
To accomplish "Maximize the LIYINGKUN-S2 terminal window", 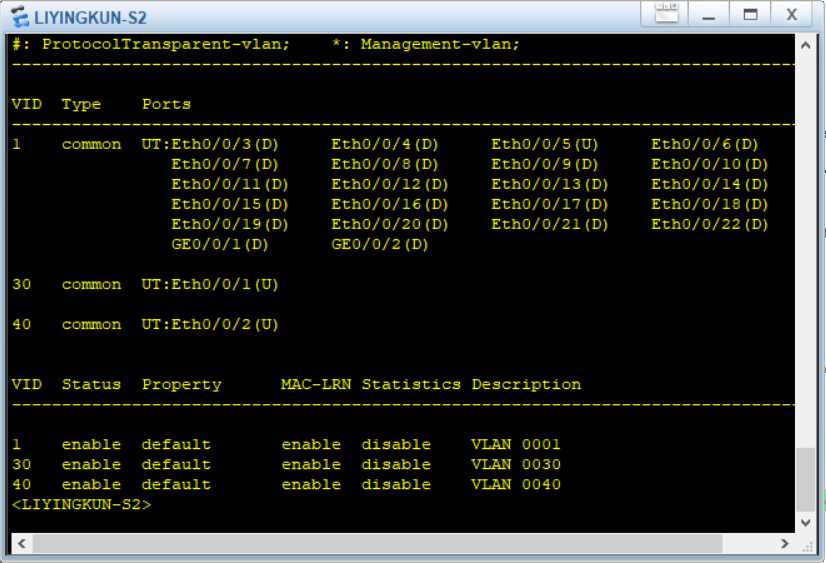I will coord(750,15).
